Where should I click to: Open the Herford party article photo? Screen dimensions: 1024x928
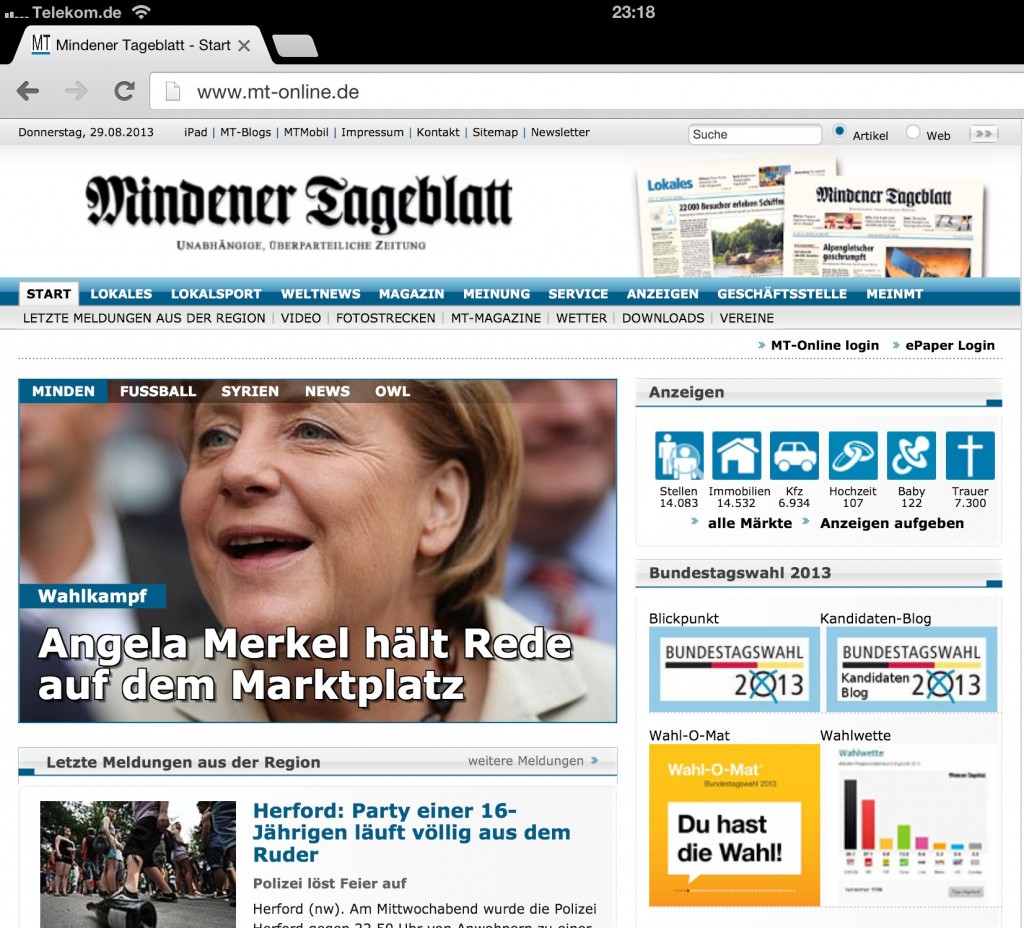pos(138,864)
